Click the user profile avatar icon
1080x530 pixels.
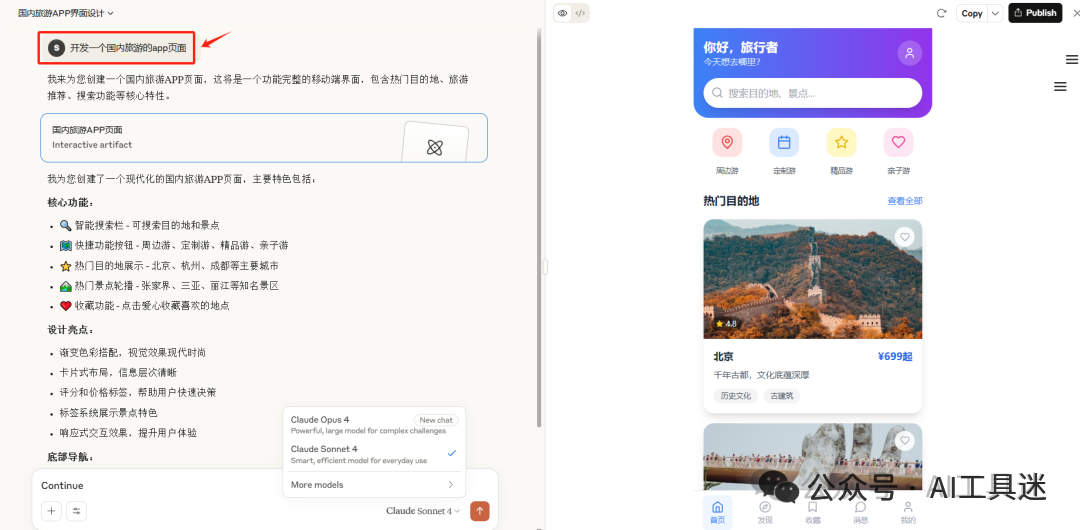pos(909,53)
